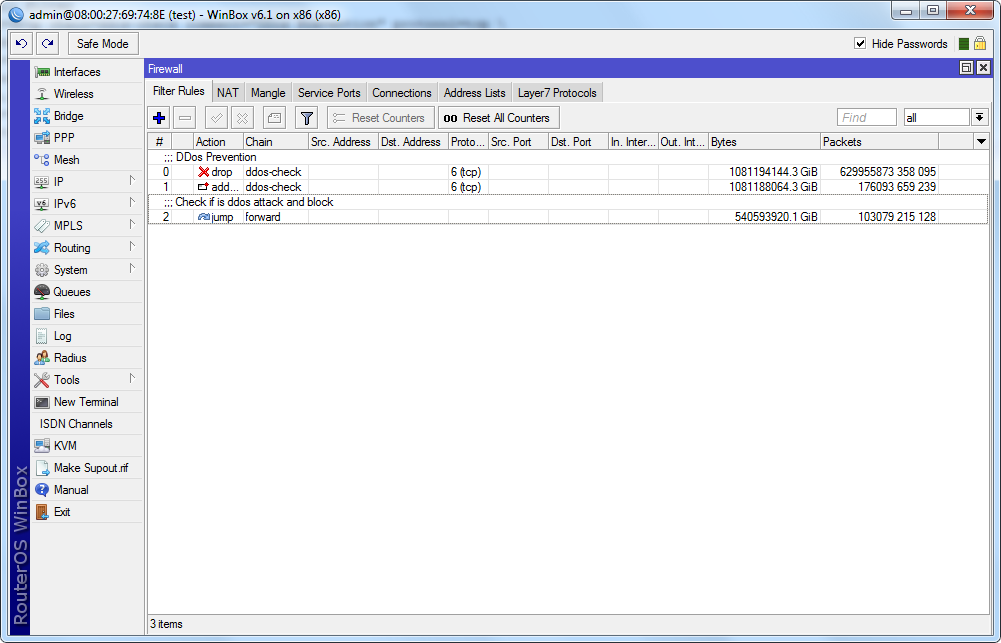Expand the System submenu
The image size is (1001, 643).
(87, 270)
